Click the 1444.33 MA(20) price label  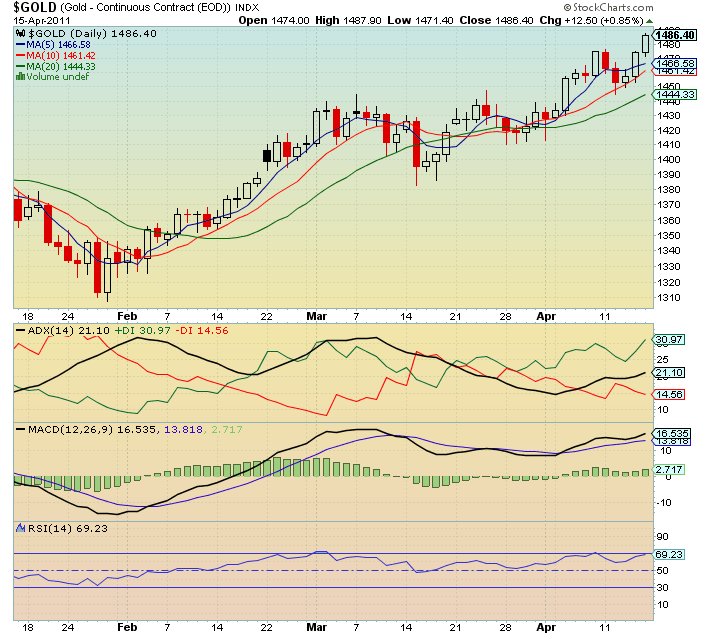(672, 94)
